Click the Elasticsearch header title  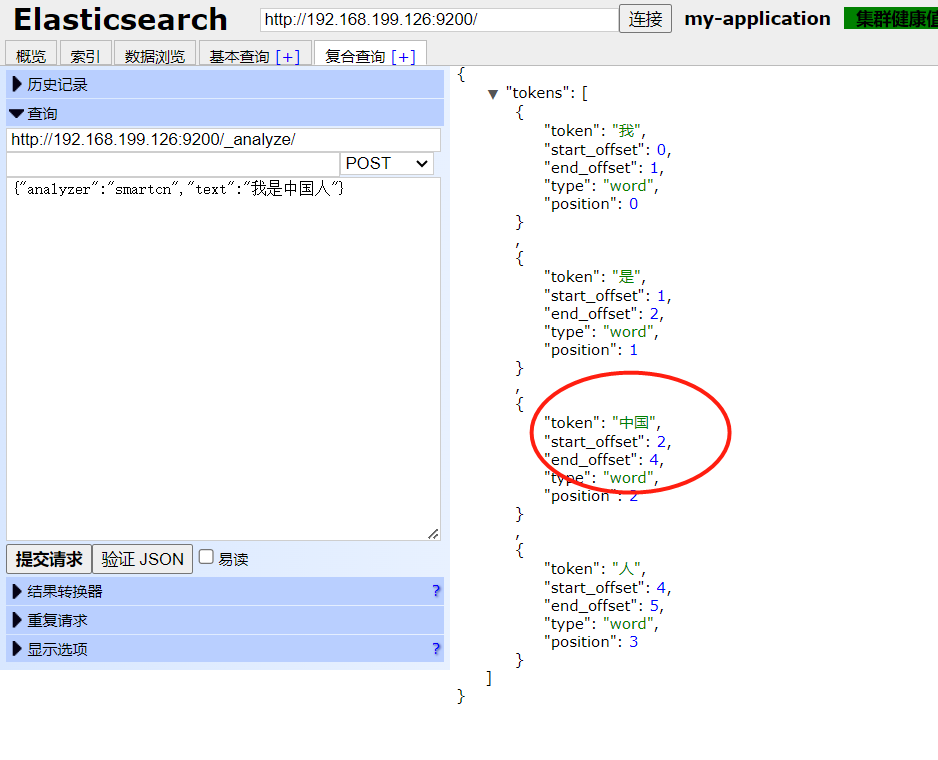tap(120, 19)
